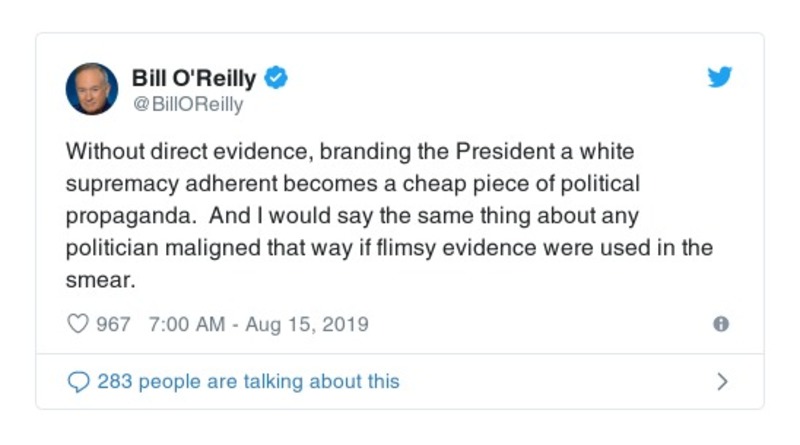Click the blue speech bubble reply icon

(77, 381)
